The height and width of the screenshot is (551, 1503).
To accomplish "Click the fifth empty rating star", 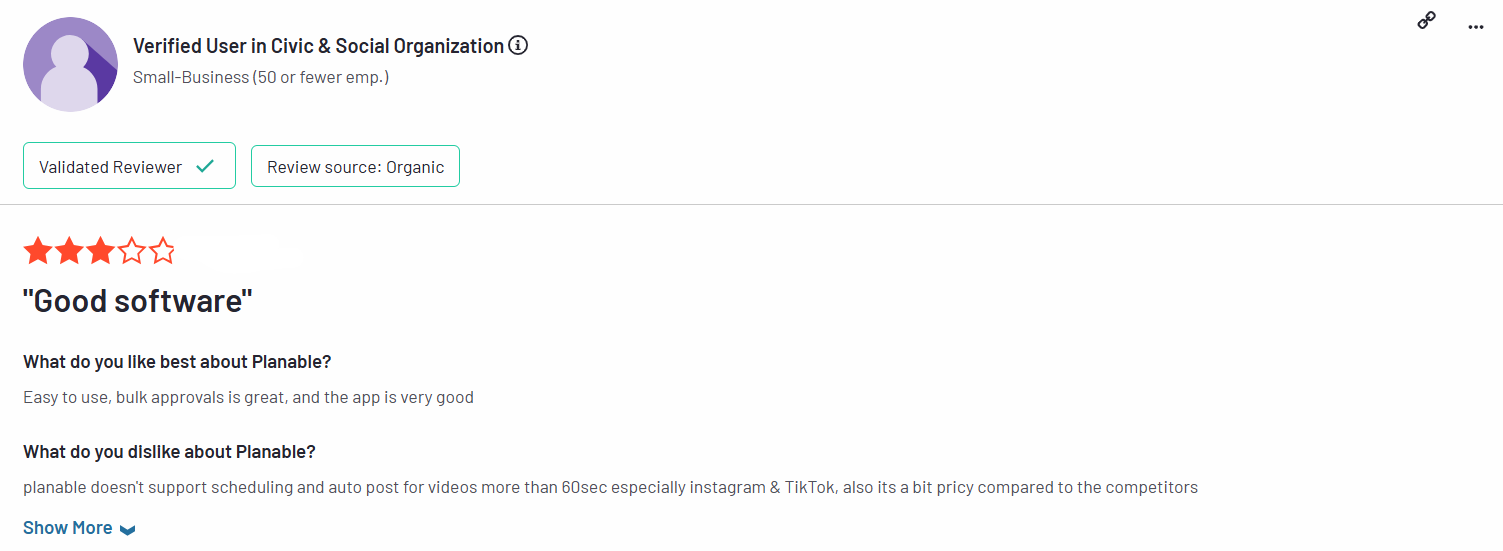I will pos(162,251).
